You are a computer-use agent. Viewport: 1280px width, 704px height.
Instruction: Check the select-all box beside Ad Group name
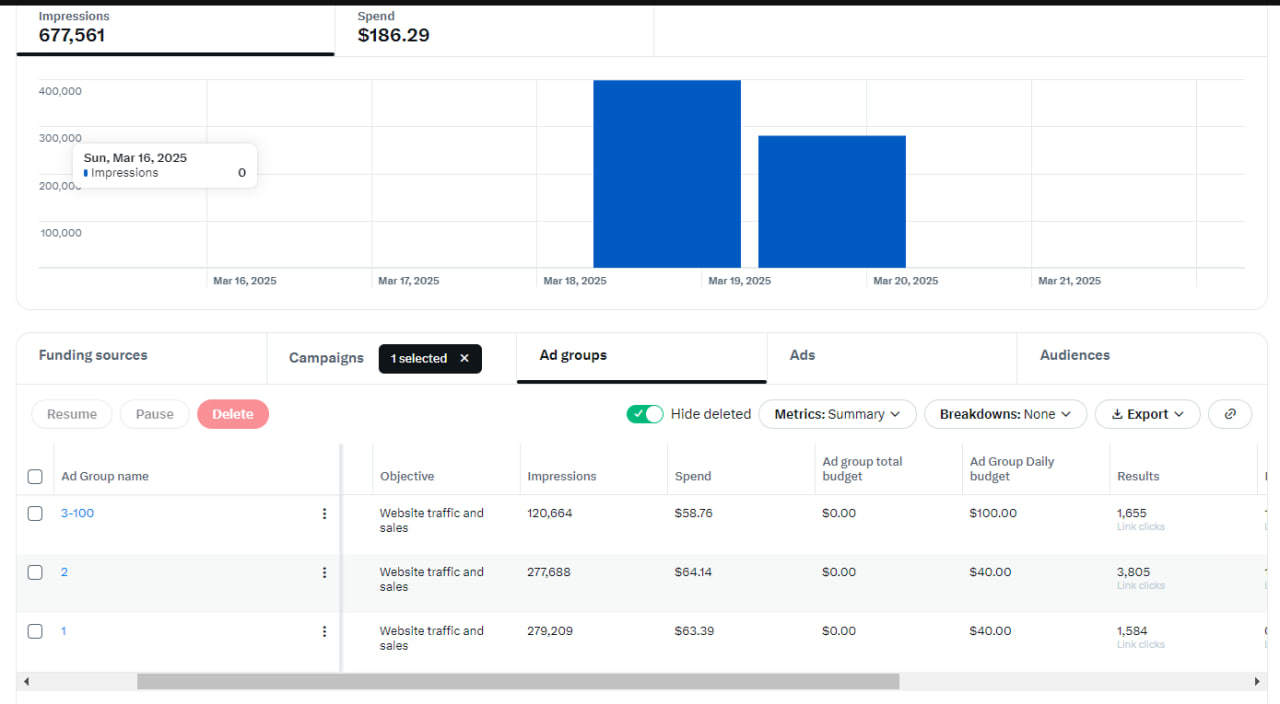coord(35,477)
